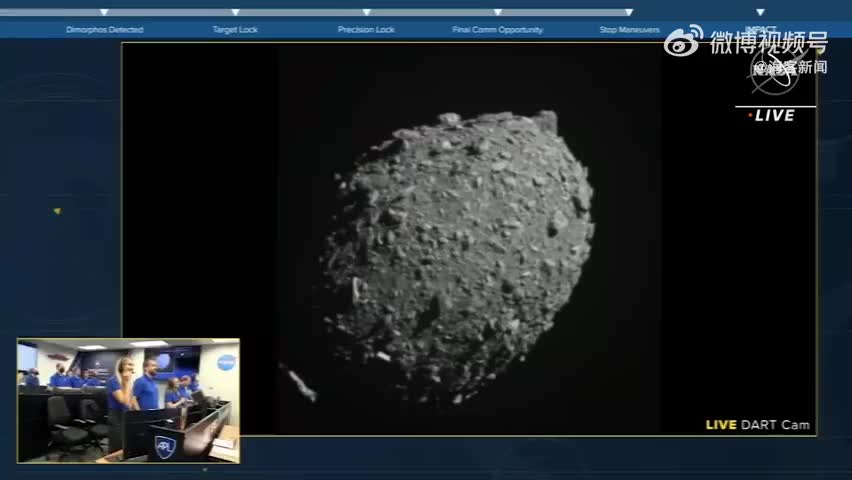Select the 'Precision Lock' label
852x480 pixels.
pos(366,30)
